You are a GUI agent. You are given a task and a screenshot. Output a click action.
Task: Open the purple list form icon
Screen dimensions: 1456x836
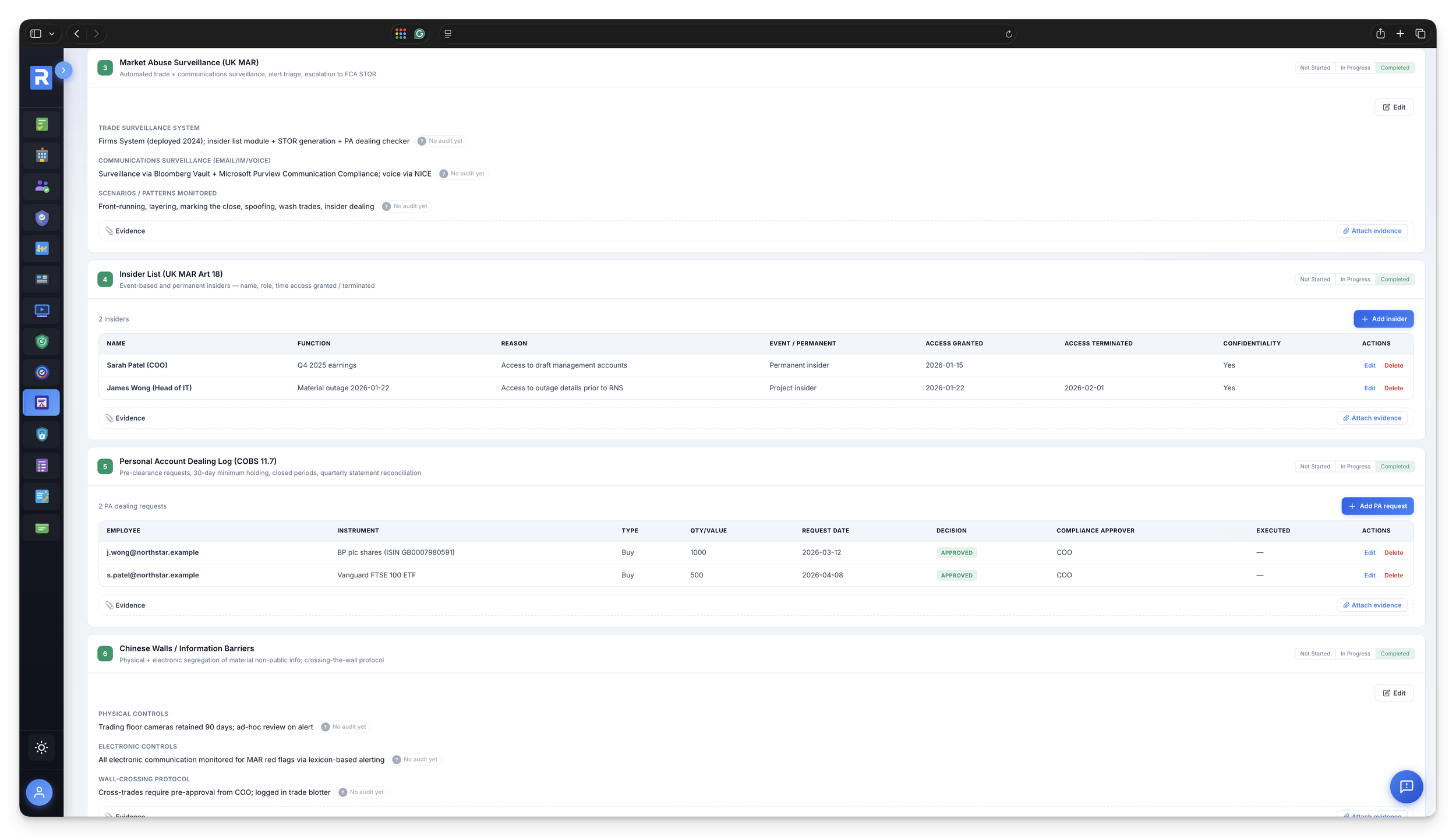click(x=41, y=465)
